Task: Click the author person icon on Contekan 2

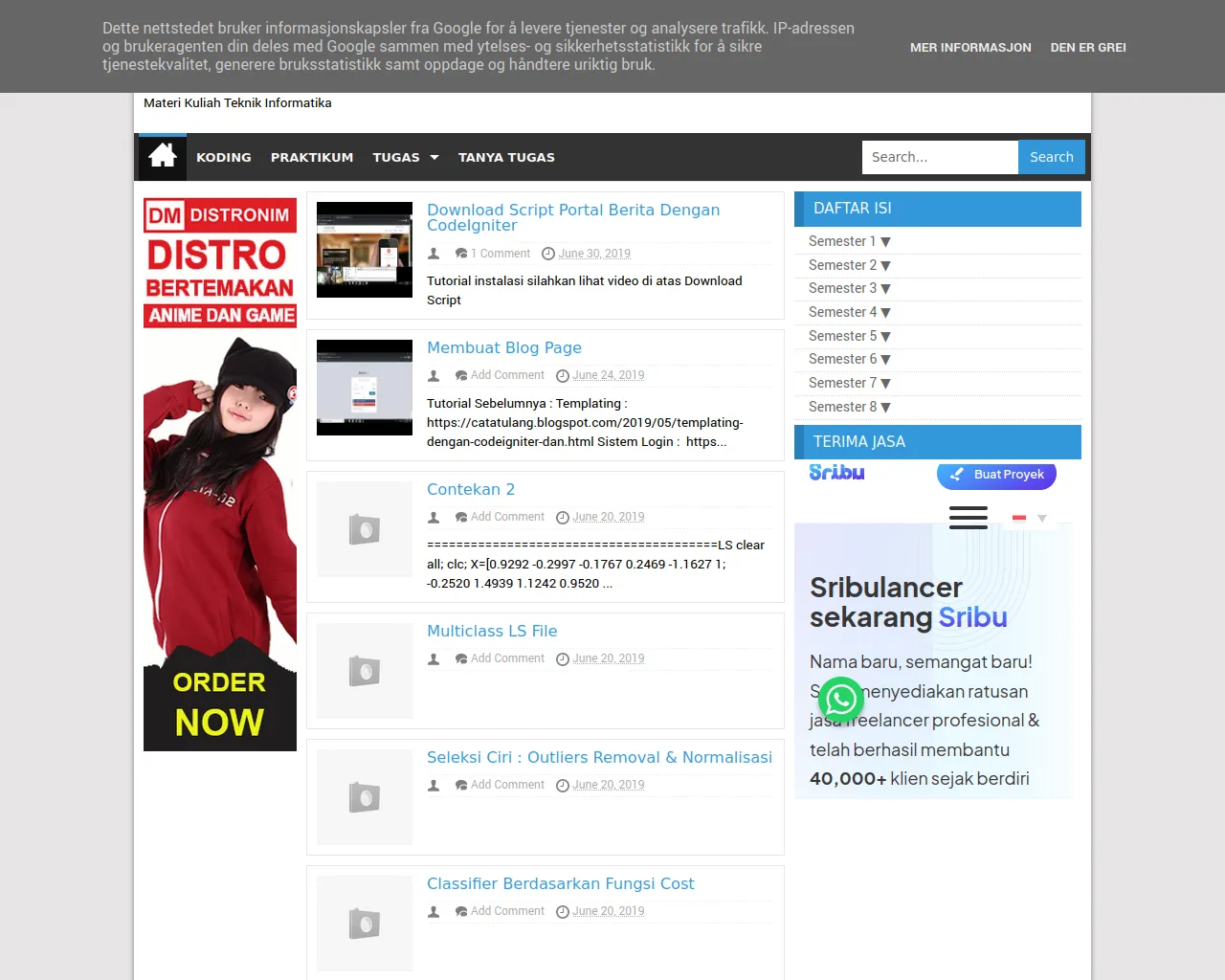Action: pos(433,517)
